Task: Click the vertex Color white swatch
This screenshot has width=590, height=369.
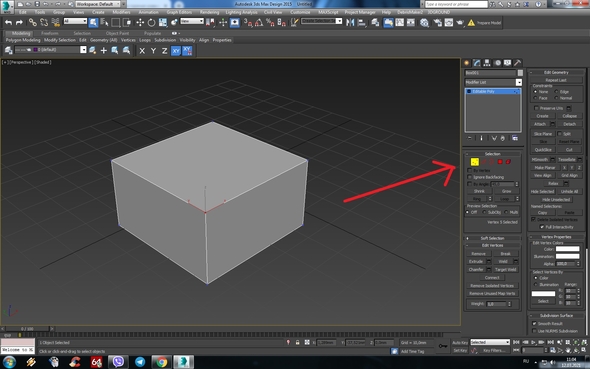Action: (x=567, y=249)
